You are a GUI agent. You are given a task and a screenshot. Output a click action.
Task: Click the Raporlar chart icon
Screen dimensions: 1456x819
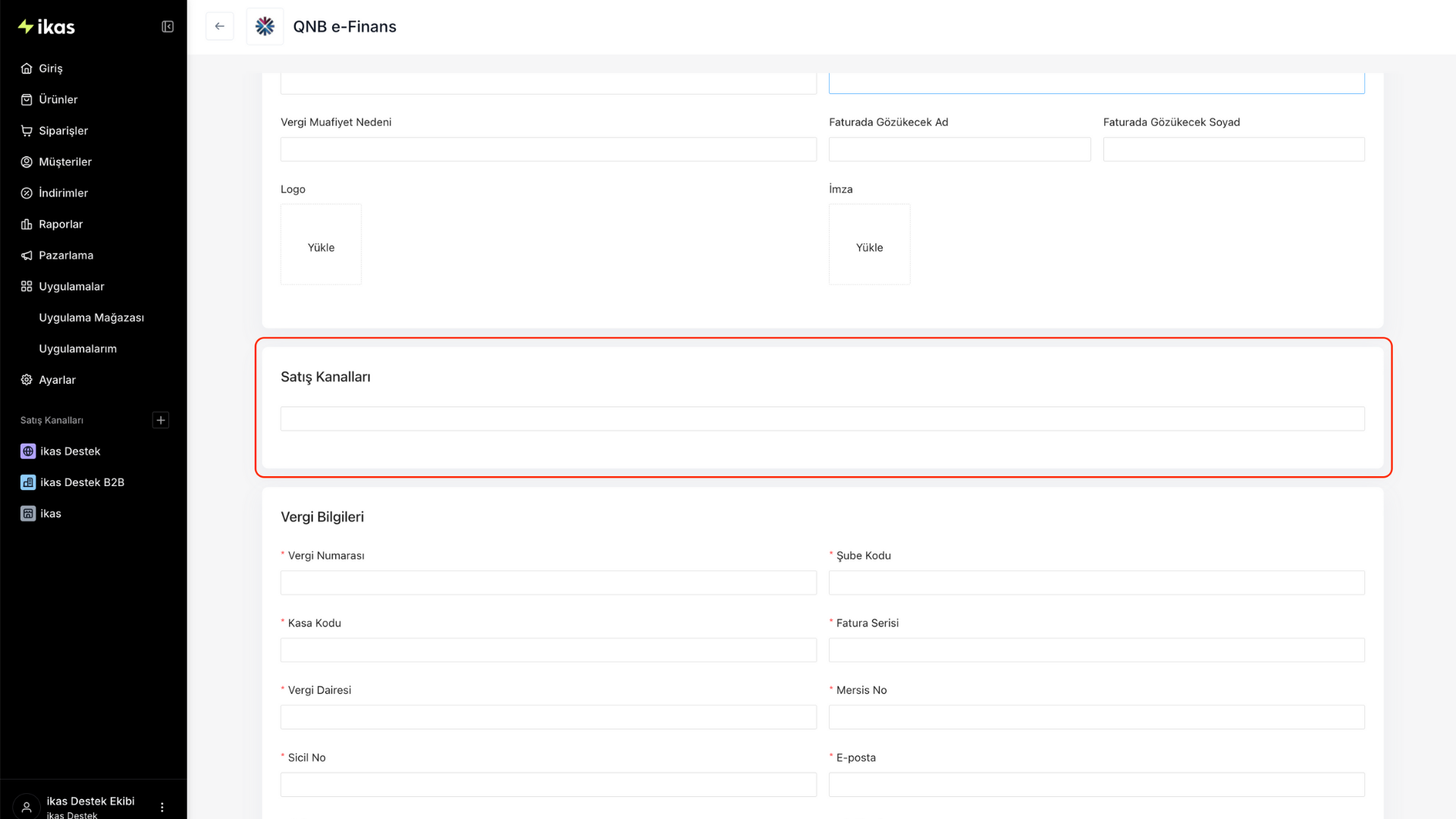point(27,224)
